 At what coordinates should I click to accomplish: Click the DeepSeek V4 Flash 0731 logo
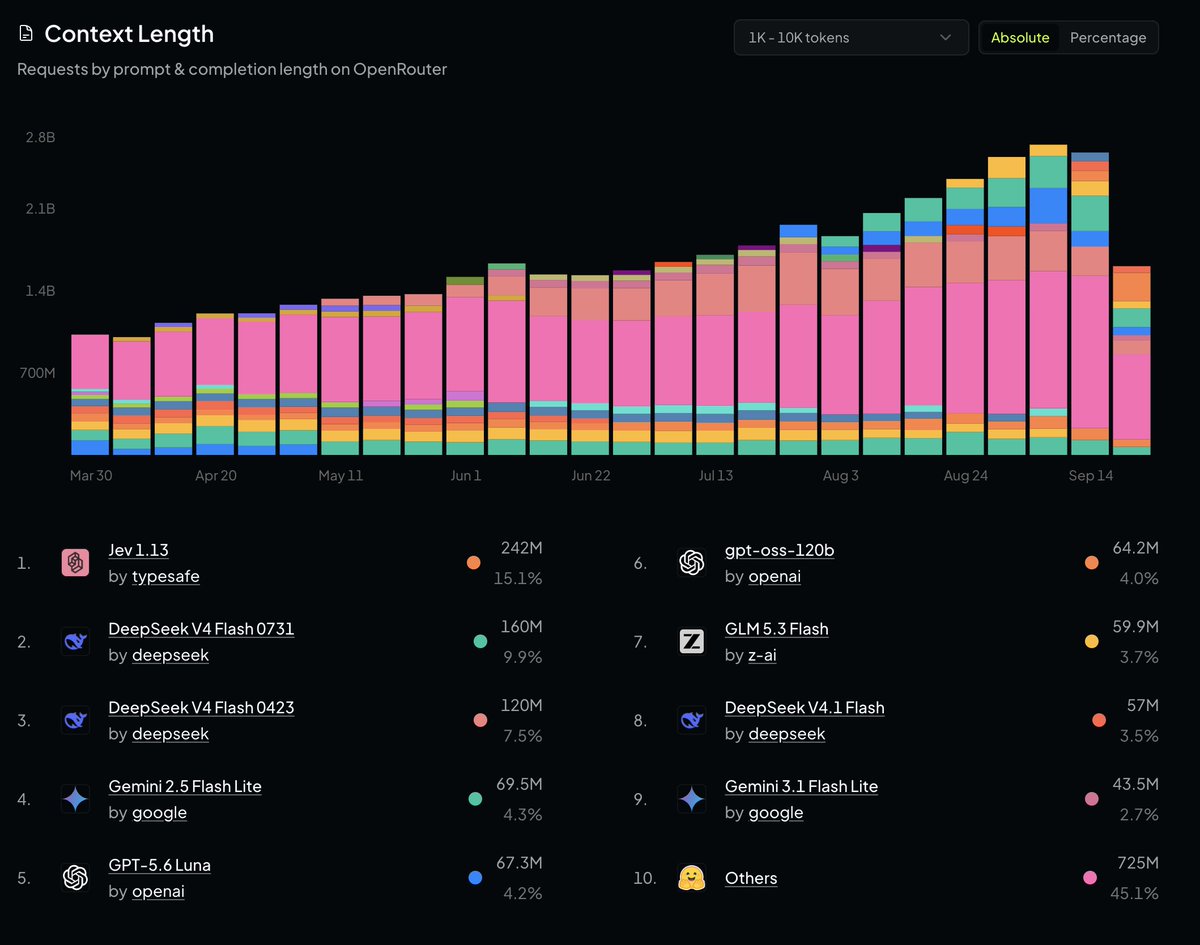(76, 642)
